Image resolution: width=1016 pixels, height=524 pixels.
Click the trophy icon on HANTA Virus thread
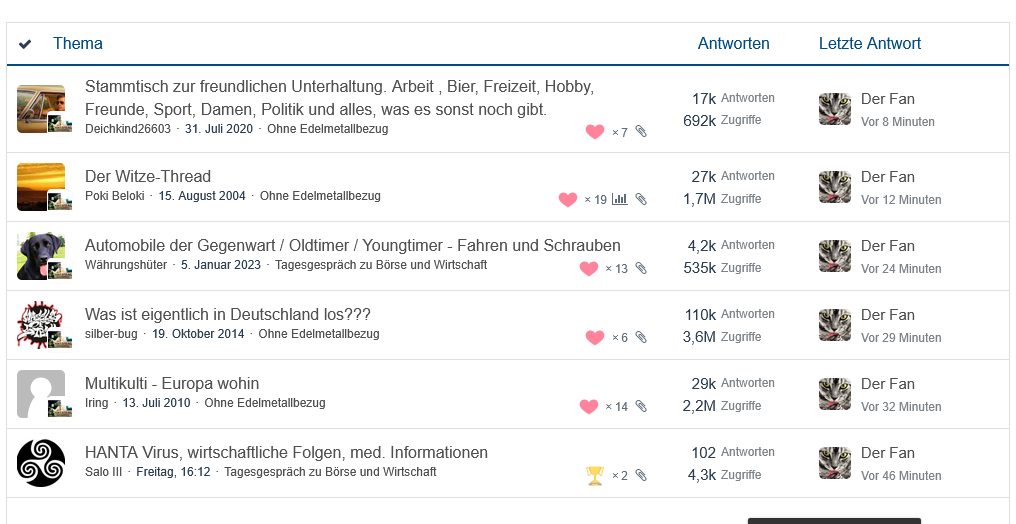tap(594, 476)
